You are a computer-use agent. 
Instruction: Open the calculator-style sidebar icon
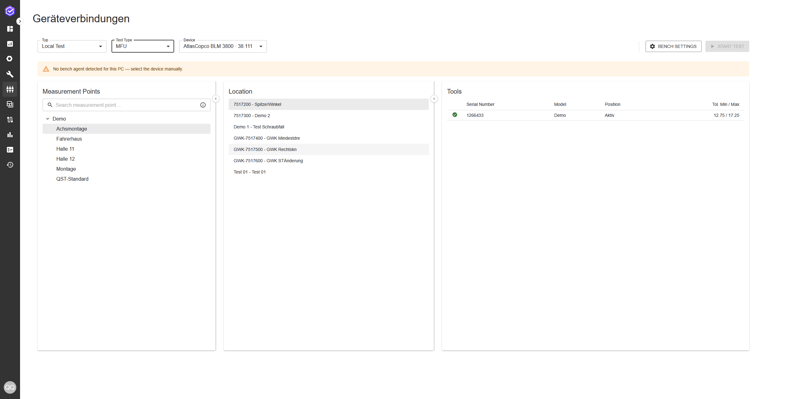pos(10,105)
